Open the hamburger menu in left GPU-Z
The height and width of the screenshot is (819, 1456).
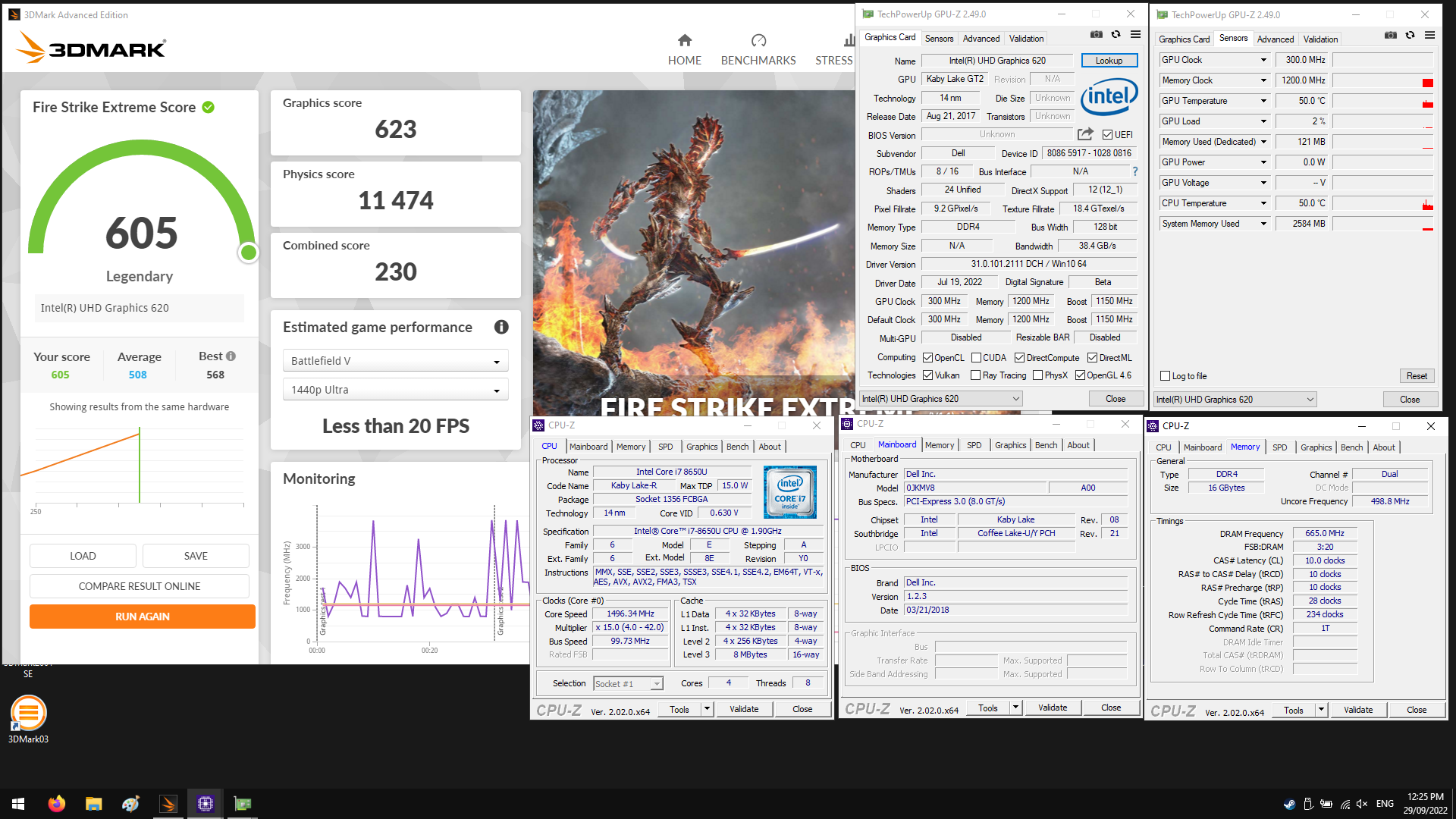[1135, 34]
